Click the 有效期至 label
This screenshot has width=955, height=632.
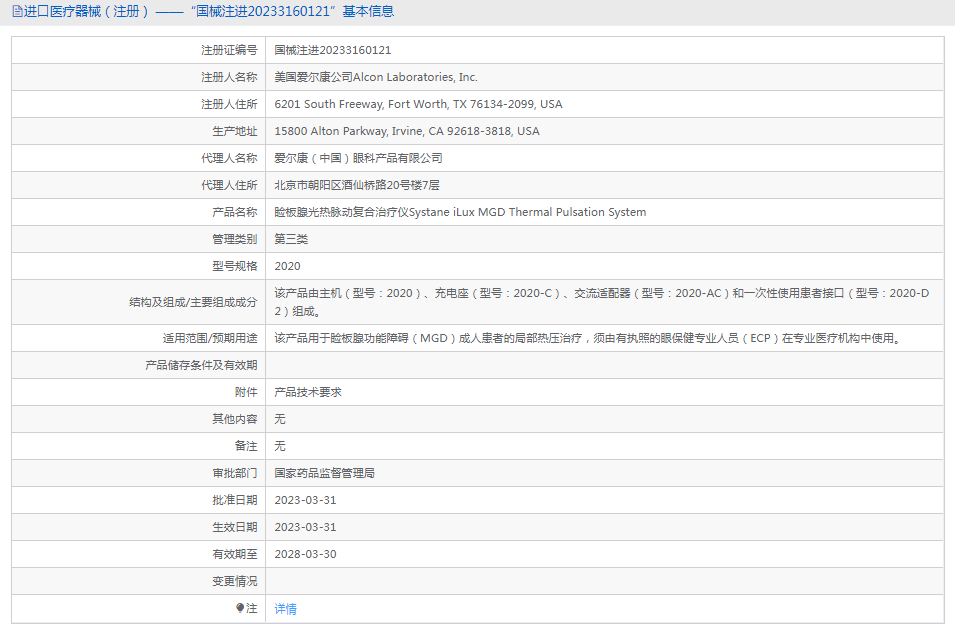(x=234, y=554)
